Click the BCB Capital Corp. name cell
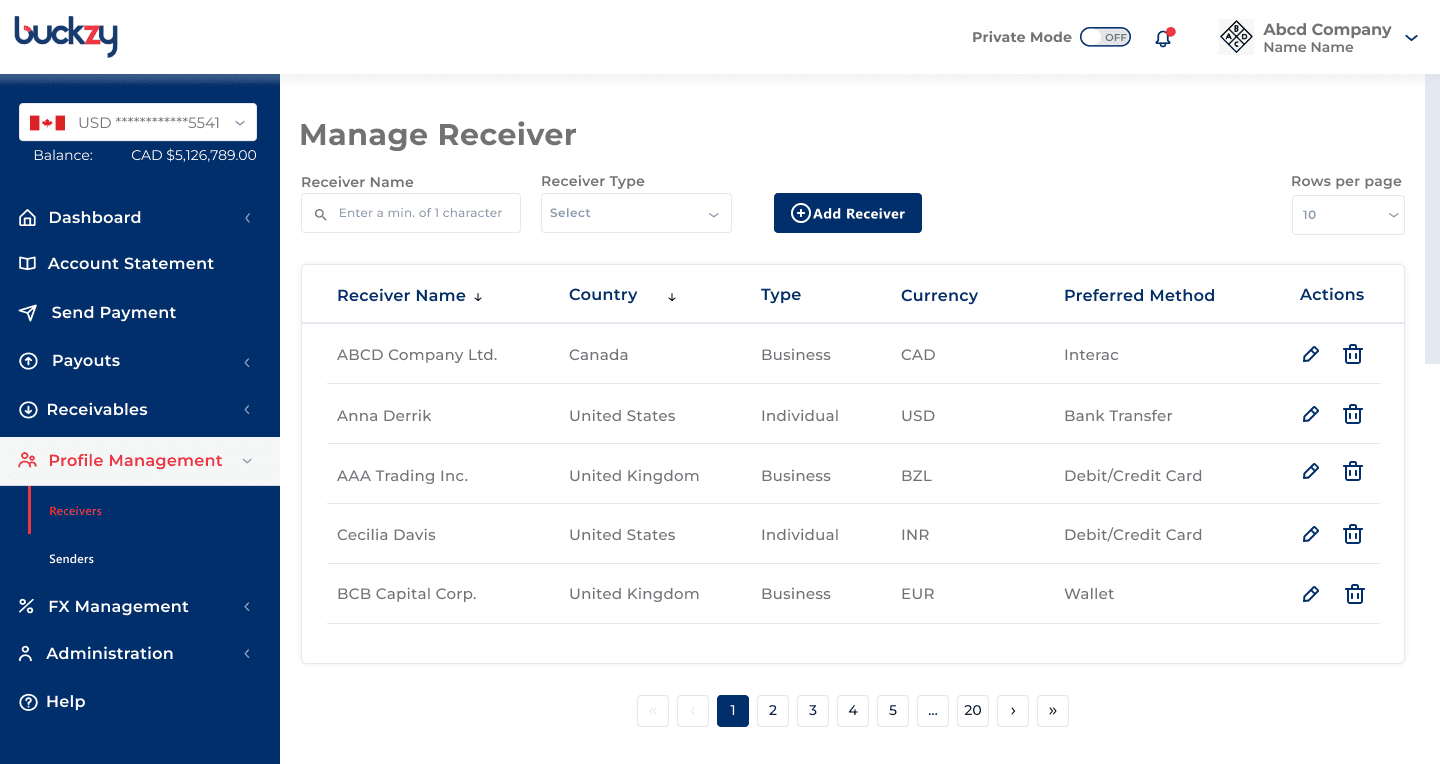Image resolution: width=1440 pixels, height=764 pixels. pos(407,594)
